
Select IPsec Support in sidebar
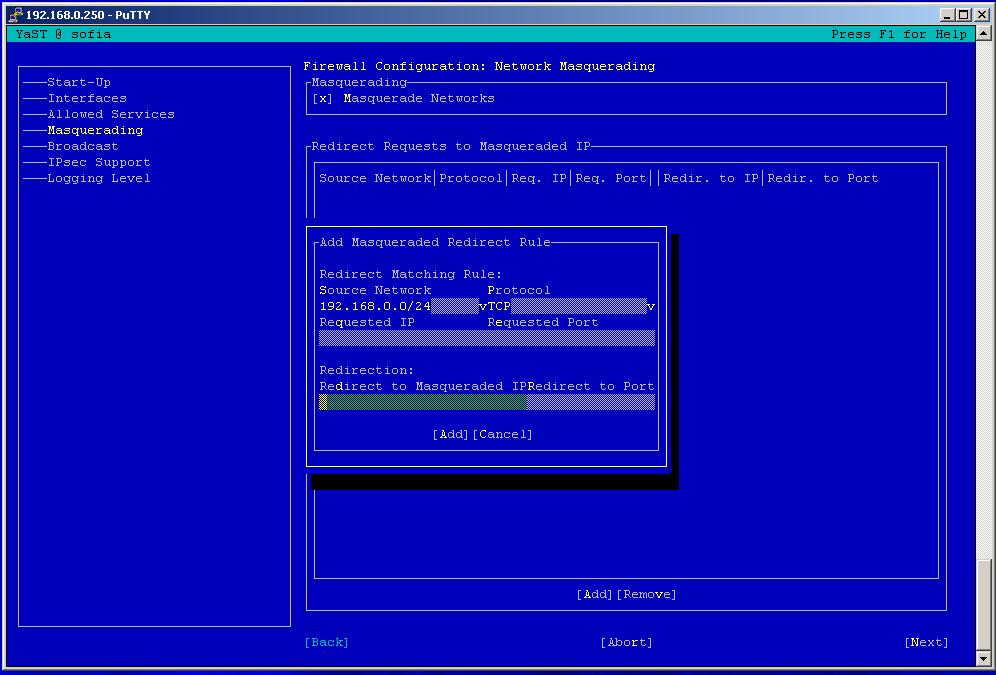tap(99, 162)
